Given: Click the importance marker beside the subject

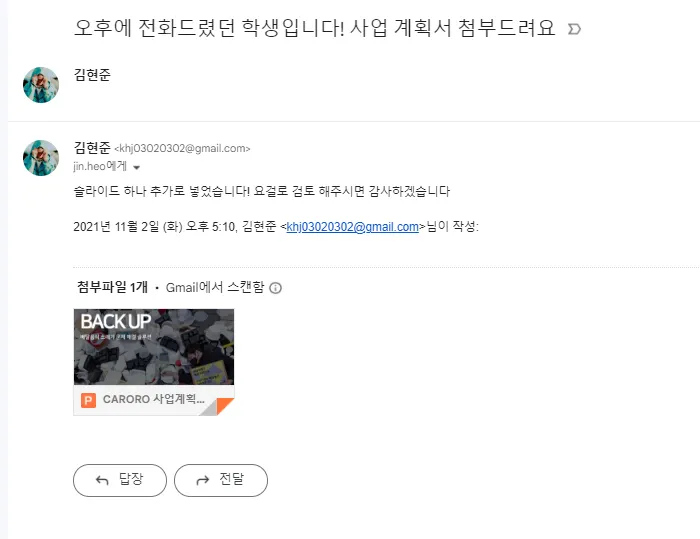Looking at the screenshot, I should [x=574, y=29].
